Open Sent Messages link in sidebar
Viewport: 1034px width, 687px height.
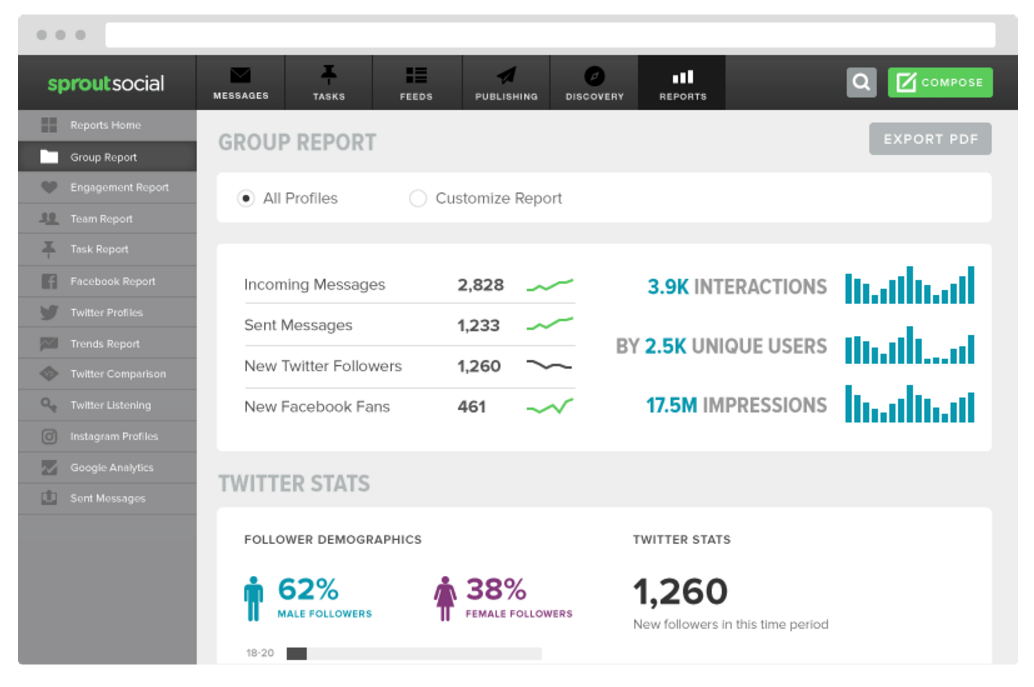click(x=107, y=498)
